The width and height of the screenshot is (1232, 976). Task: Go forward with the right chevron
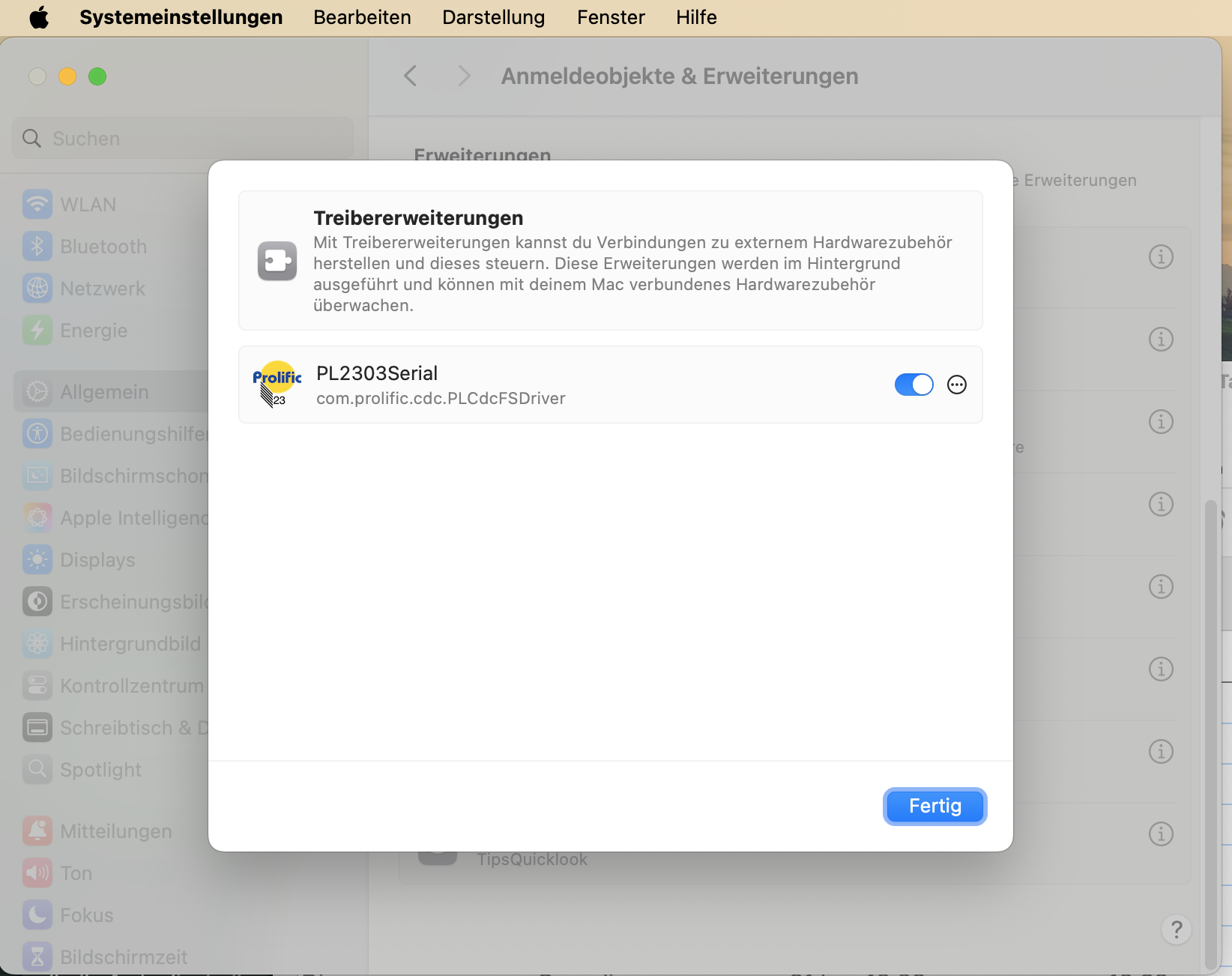click(x=464, y=76)
